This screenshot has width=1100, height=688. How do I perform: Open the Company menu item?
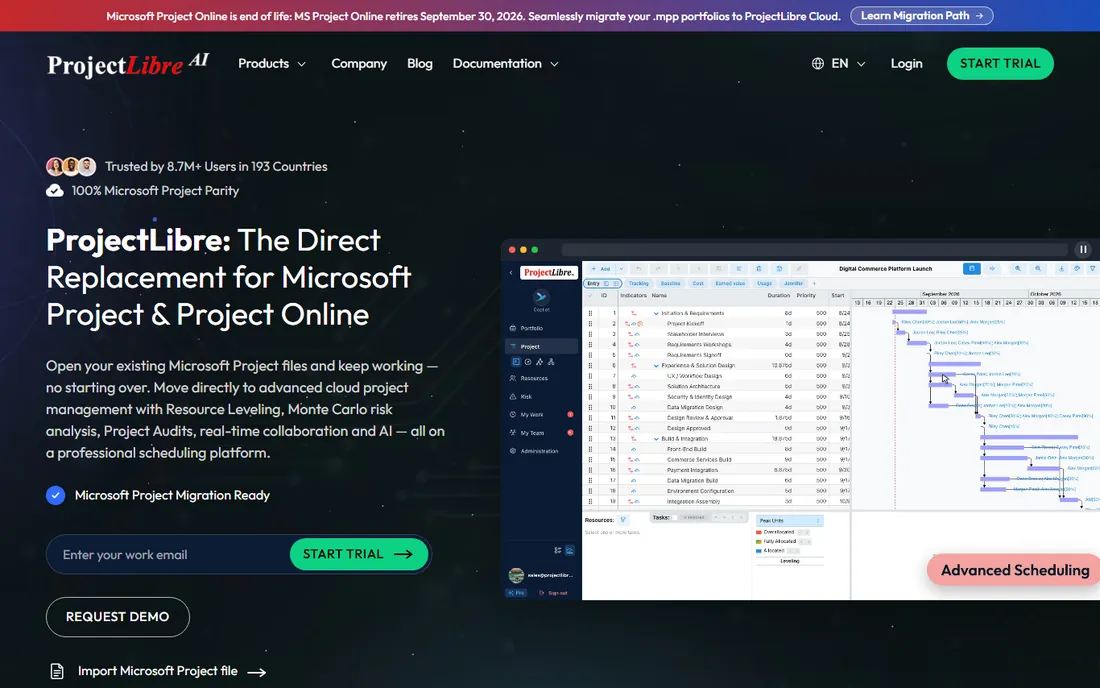tap(359, 64)
